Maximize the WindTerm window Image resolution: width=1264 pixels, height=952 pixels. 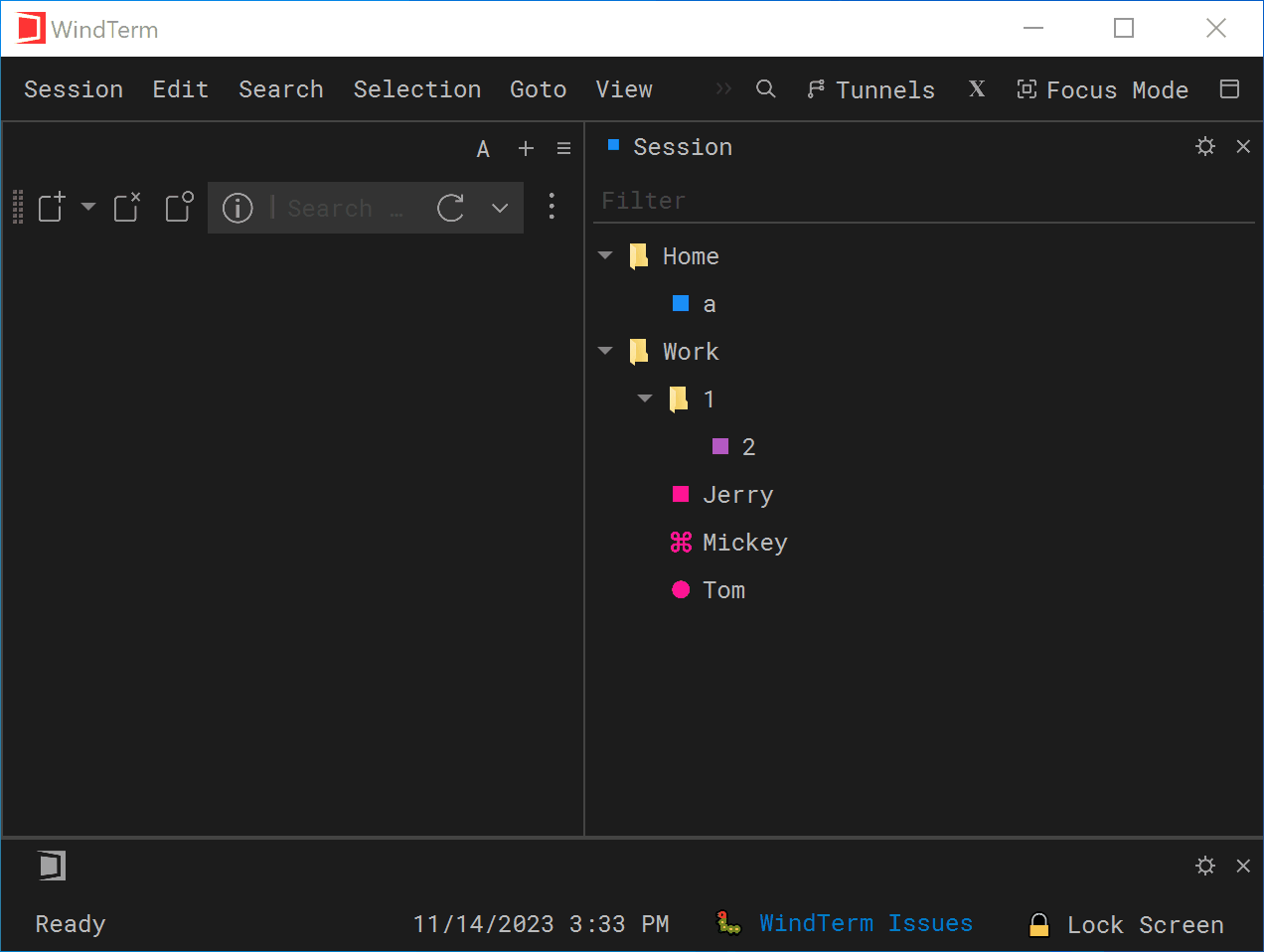click(x=1124, y=28)
